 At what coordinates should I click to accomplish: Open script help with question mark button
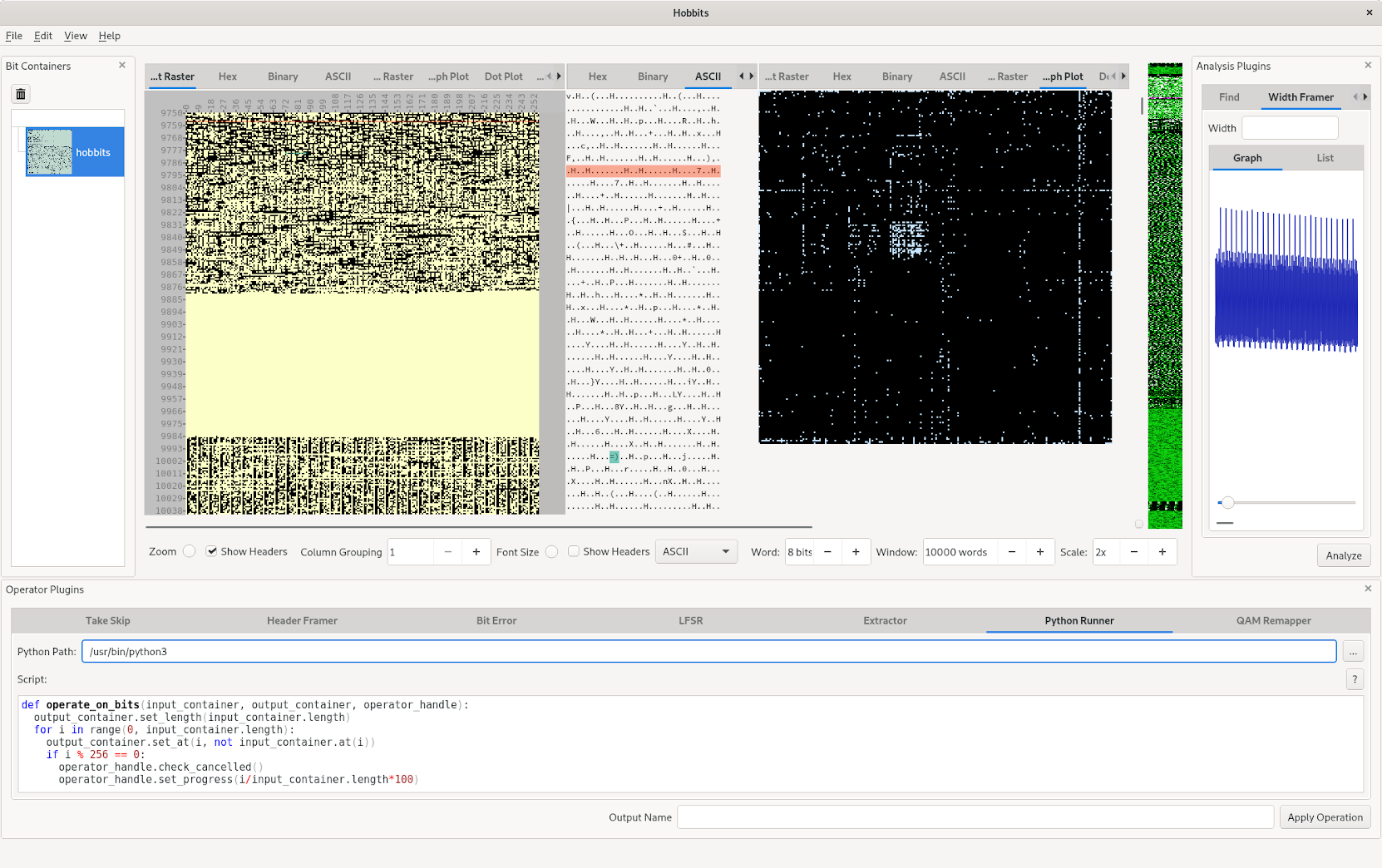coord(1355,679)
